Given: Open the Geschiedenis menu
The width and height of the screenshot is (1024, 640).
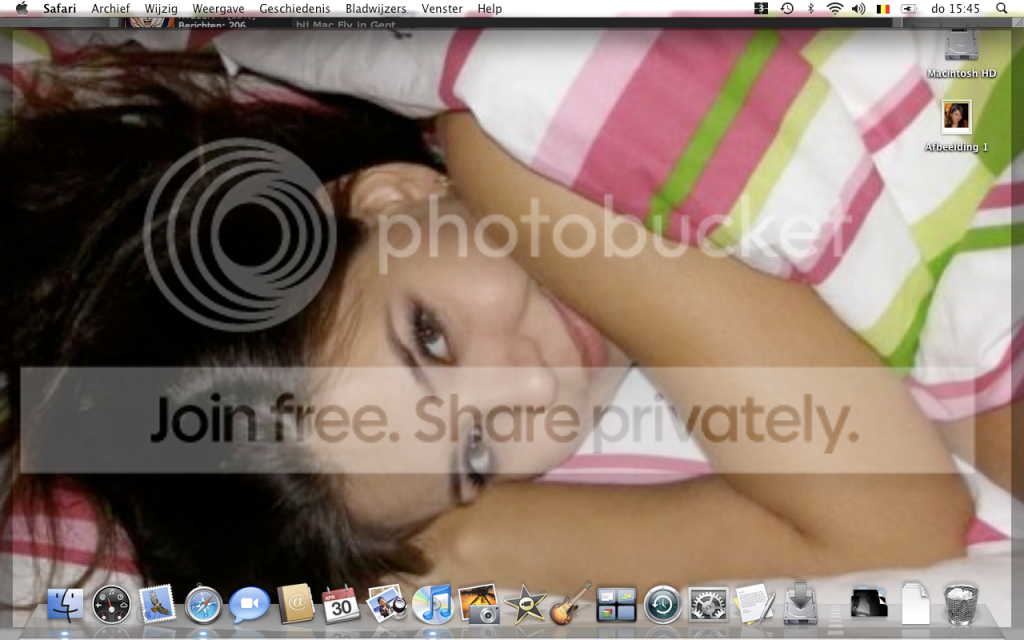Looking at the screenshot, I should [295, 8].
